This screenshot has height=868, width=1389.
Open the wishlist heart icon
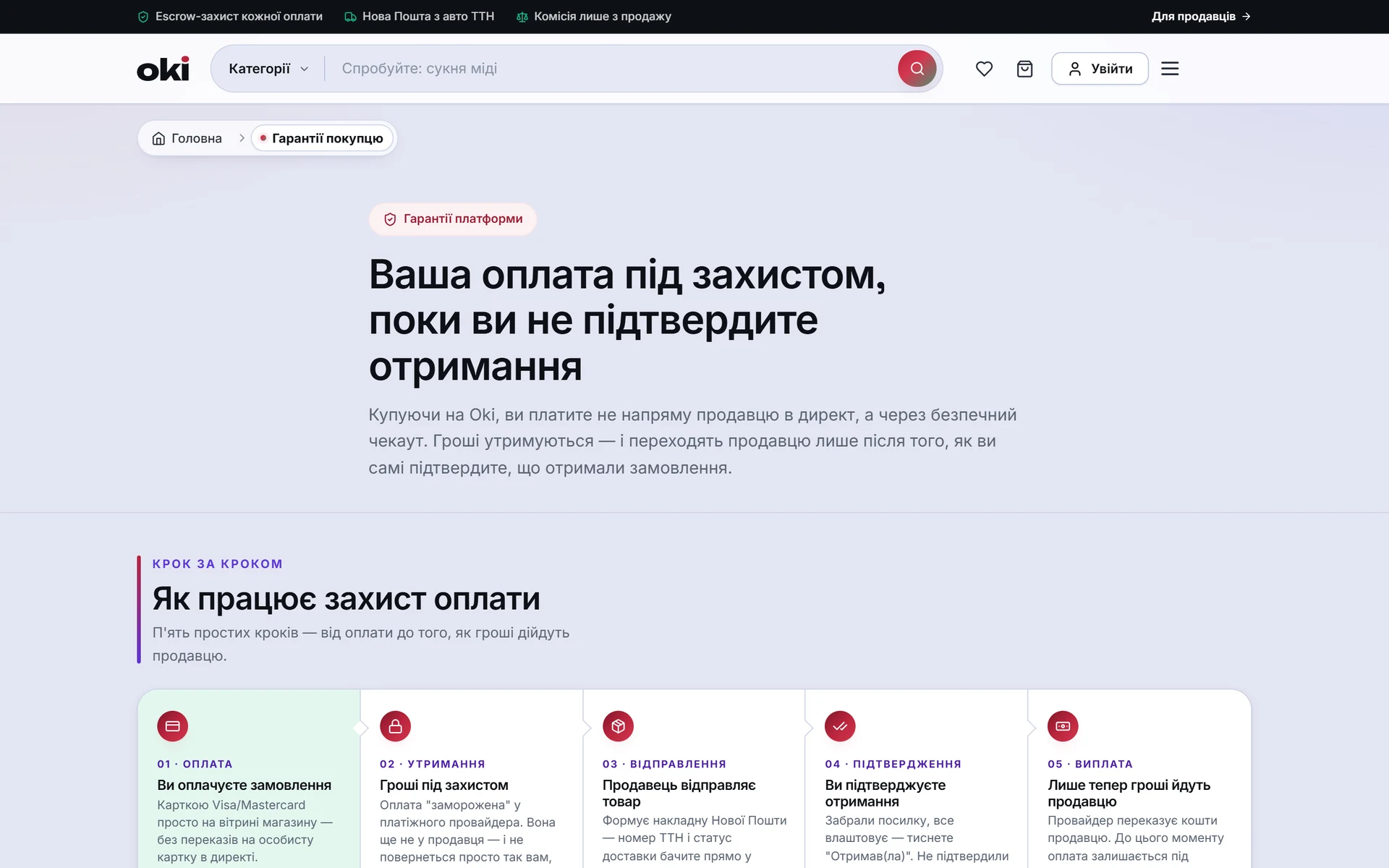984,69
